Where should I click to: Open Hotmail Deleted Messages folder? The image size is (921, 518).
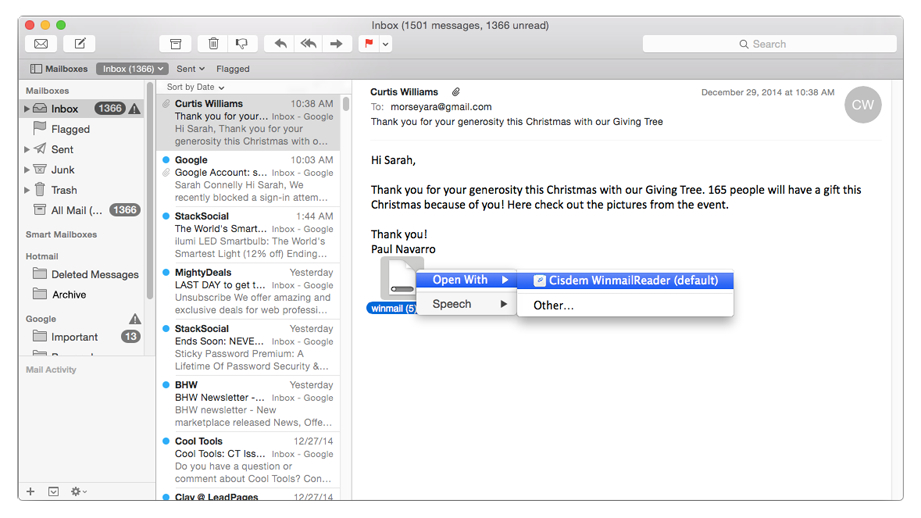(85, 274)
